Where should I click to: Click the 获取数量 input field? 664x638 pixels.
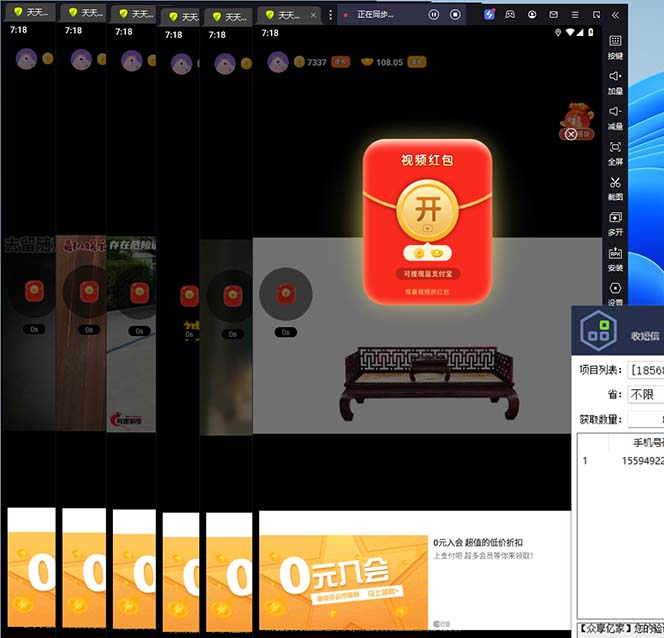pyautogui.click(x=645, y=419)
